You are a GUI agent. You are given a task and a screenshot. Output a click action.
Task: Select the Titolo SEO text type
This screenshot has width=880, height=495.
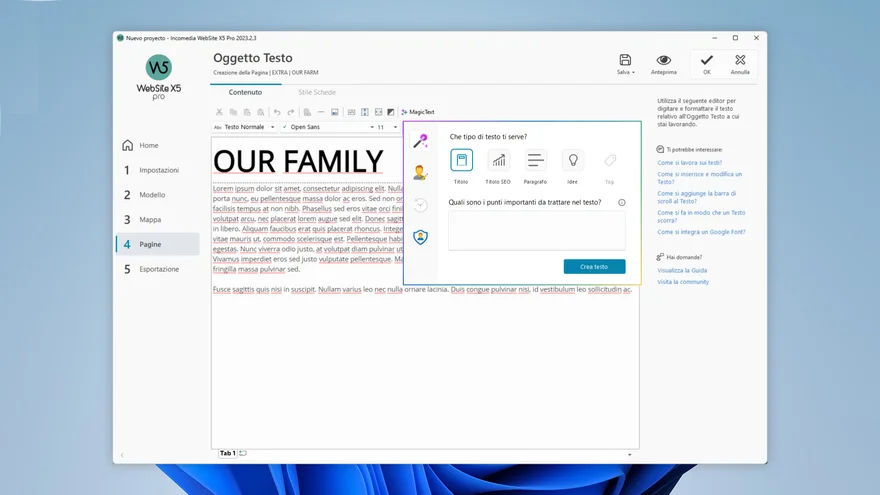pos(498,160)
